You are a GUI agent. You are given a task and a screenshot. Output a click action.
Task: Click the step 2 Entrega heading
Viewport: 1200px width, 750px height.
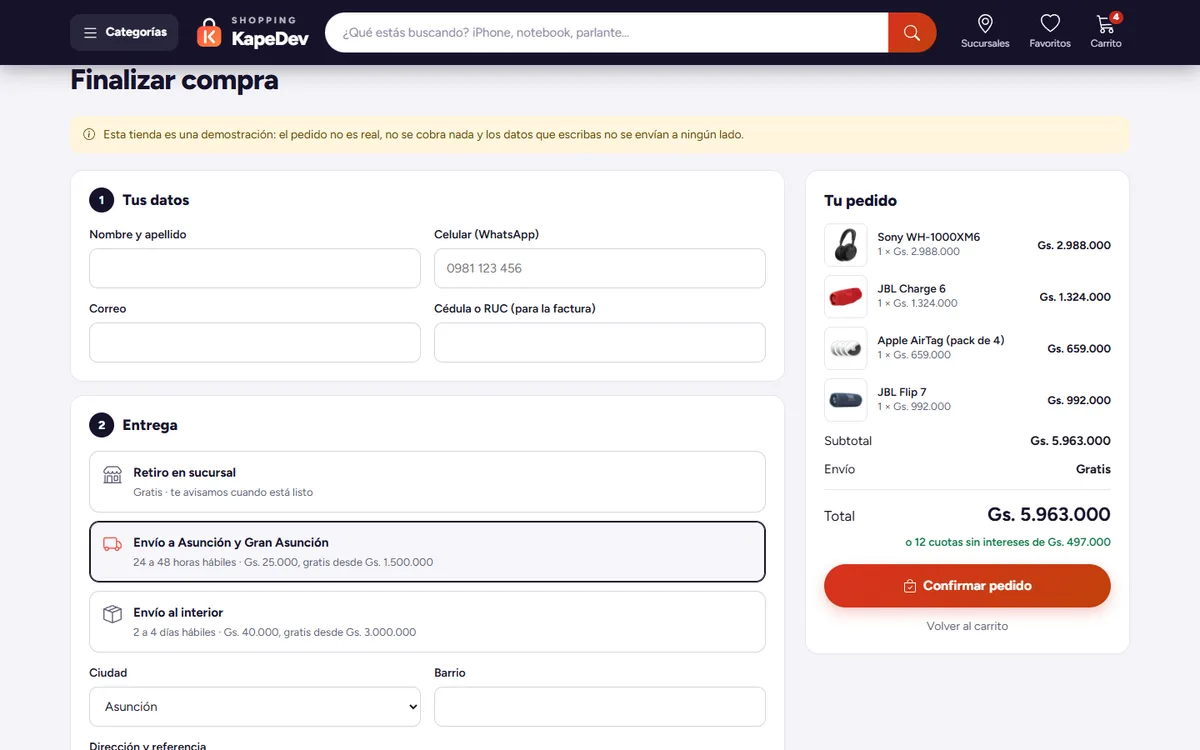coord(150,425)
